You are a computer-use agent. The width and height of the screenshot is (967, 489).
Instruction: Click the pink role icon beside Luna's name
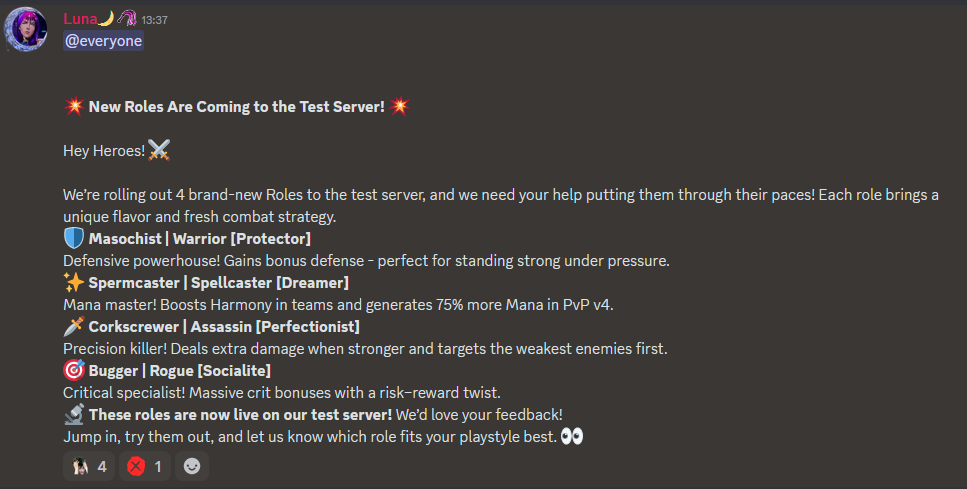coord(127,18)
